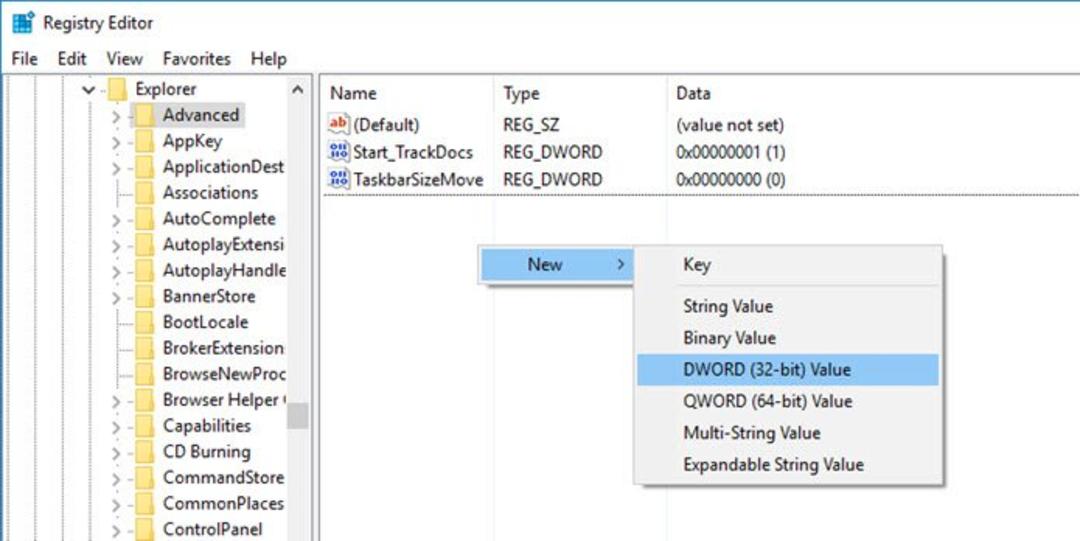Click the Registry Editor app icon
Viewport: 1080px width, 541px height.
pos(23,22)
